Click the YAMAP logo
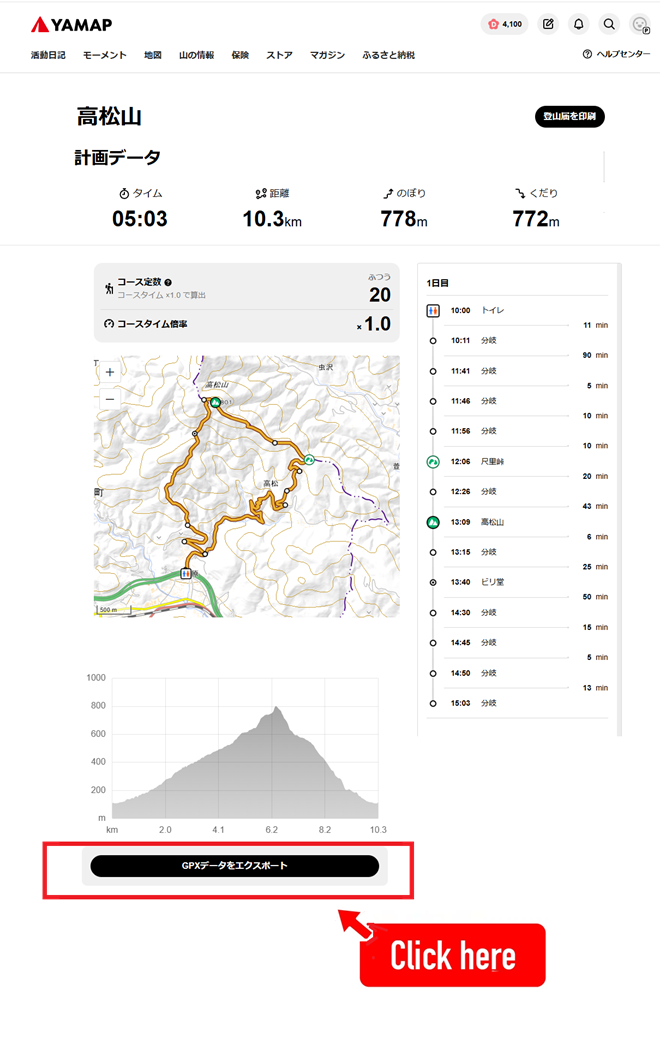The height and width of the screenshot is (1051, 660). click(x=71, y=24)
